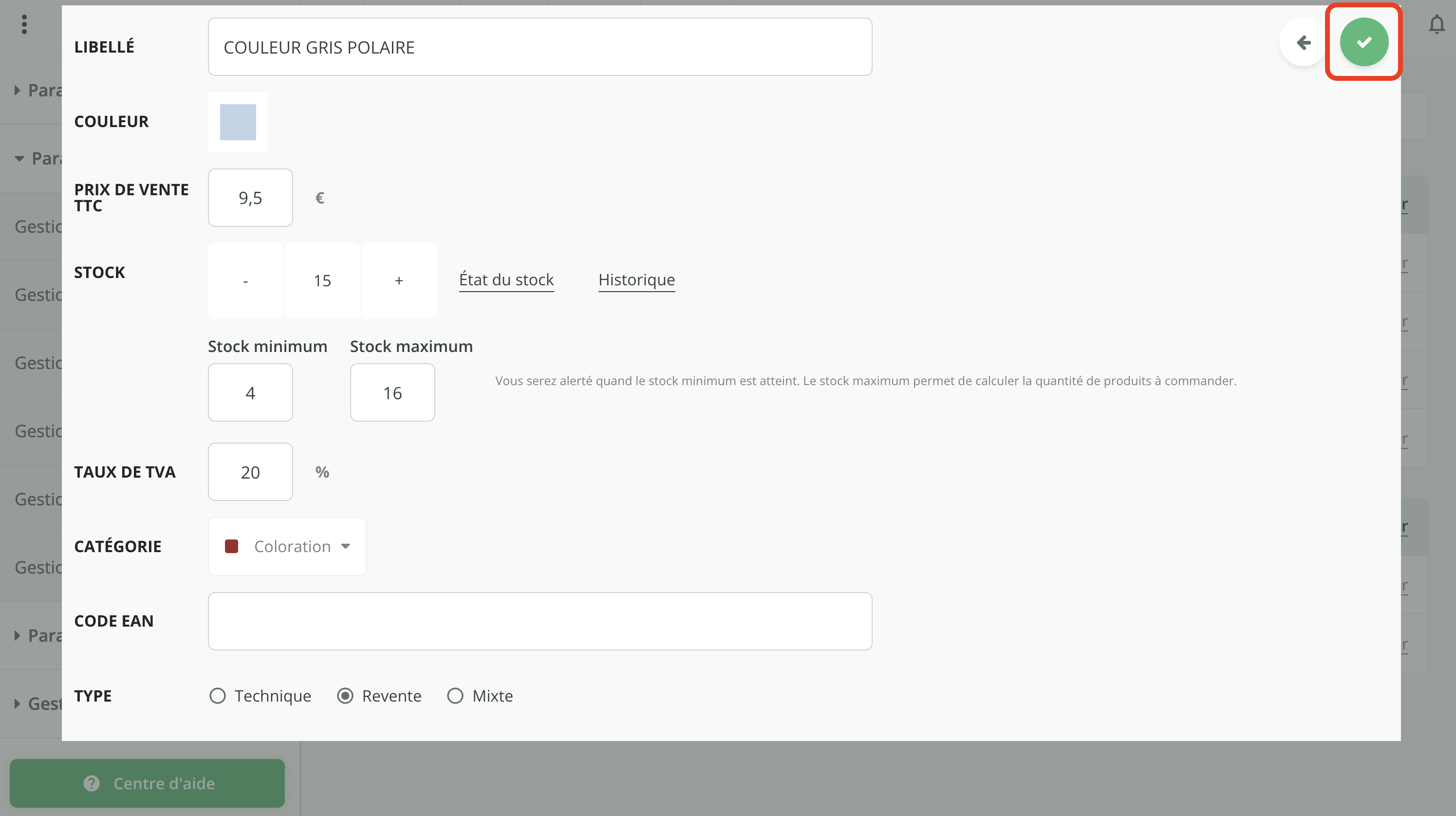Open the État du stock link

point(506,280)
